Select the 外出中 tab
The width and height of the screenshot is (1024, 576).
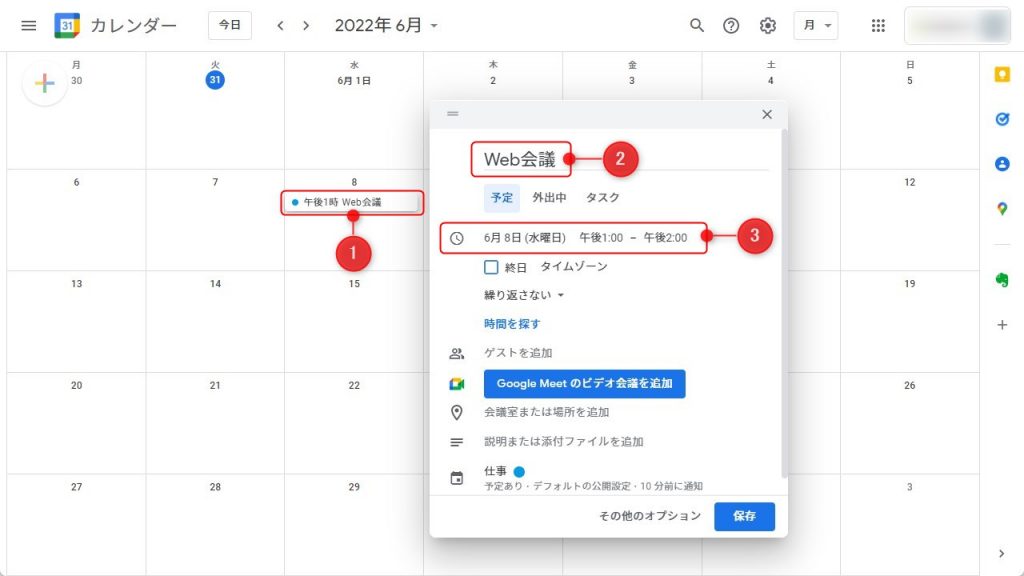coord(549,197)
